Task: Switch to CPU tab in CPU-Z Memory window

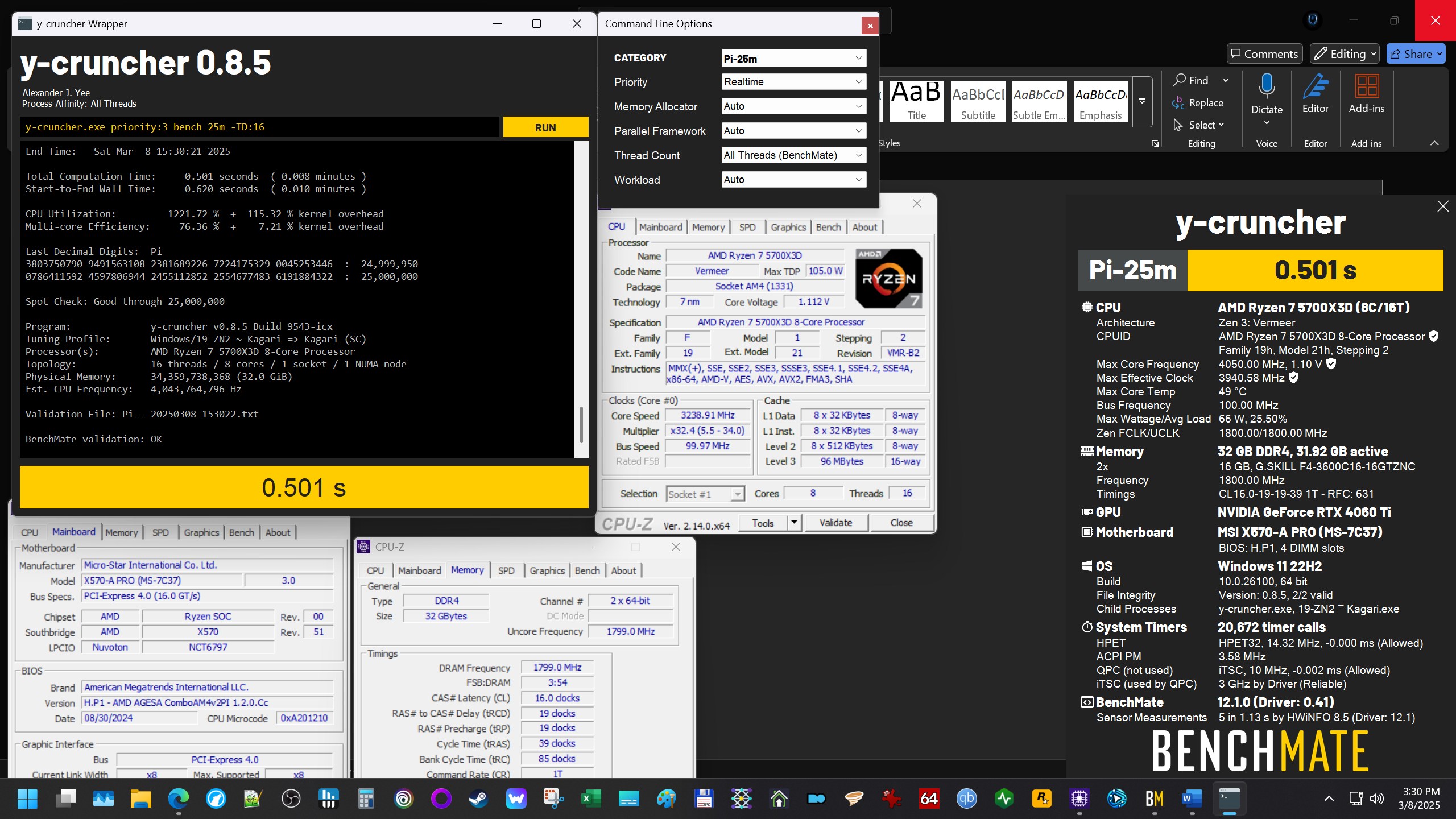Action: click(375, 570)
